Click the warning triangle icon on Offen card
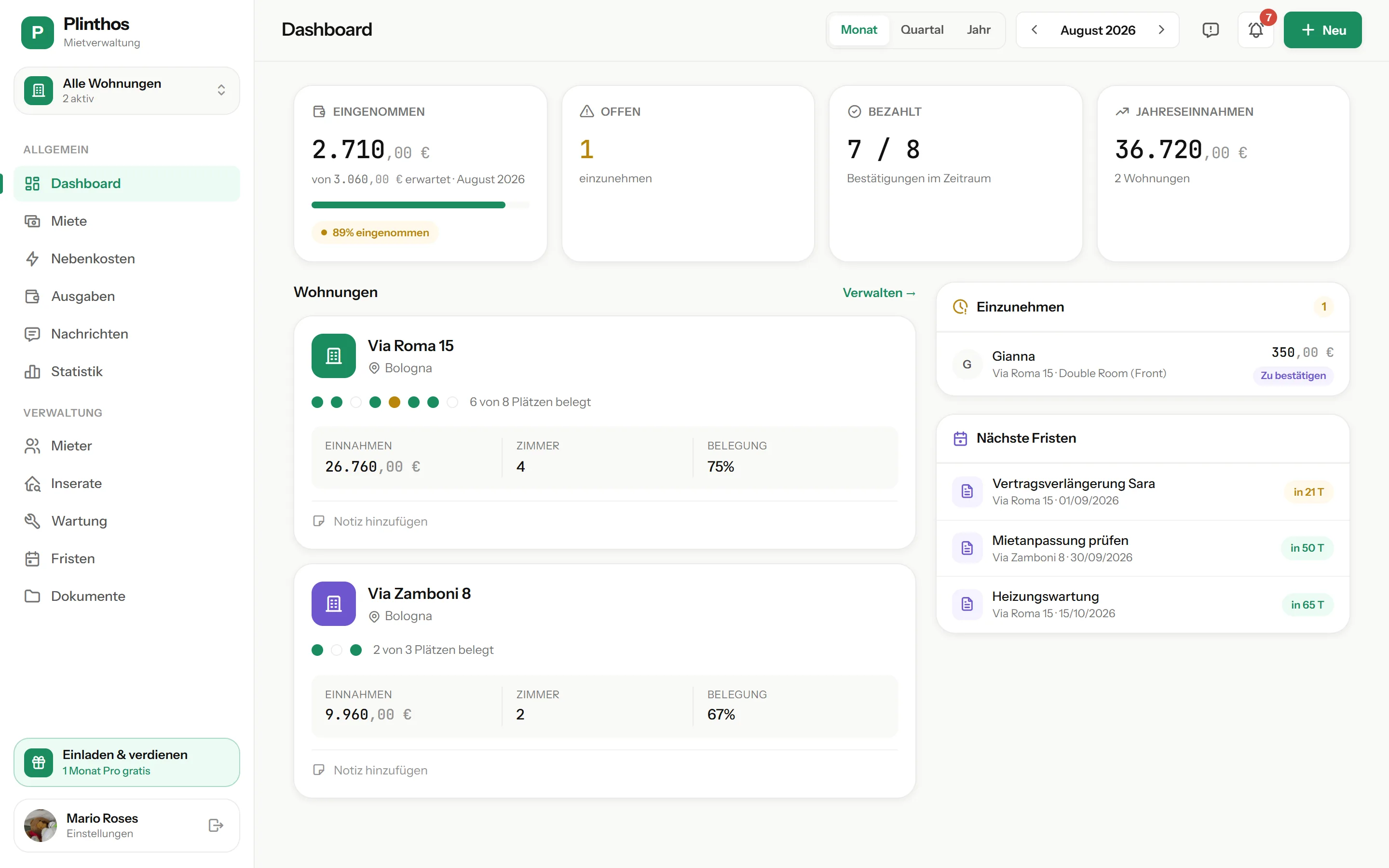The width and height of the screenshot is (1389, 868). tap(586, 111)
